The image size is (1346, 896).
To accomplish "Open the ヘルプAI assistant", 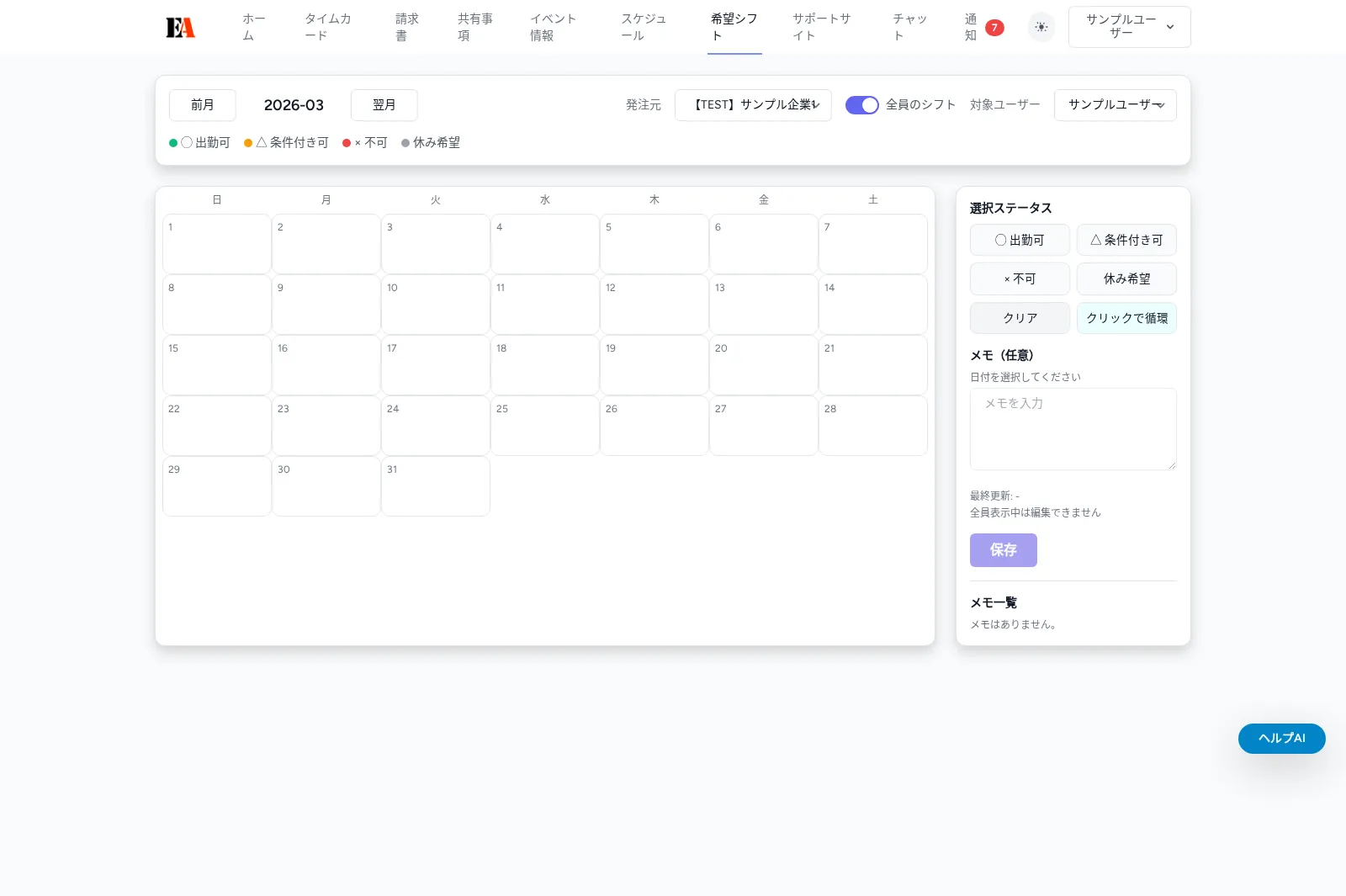I will tap(1281, 738).
